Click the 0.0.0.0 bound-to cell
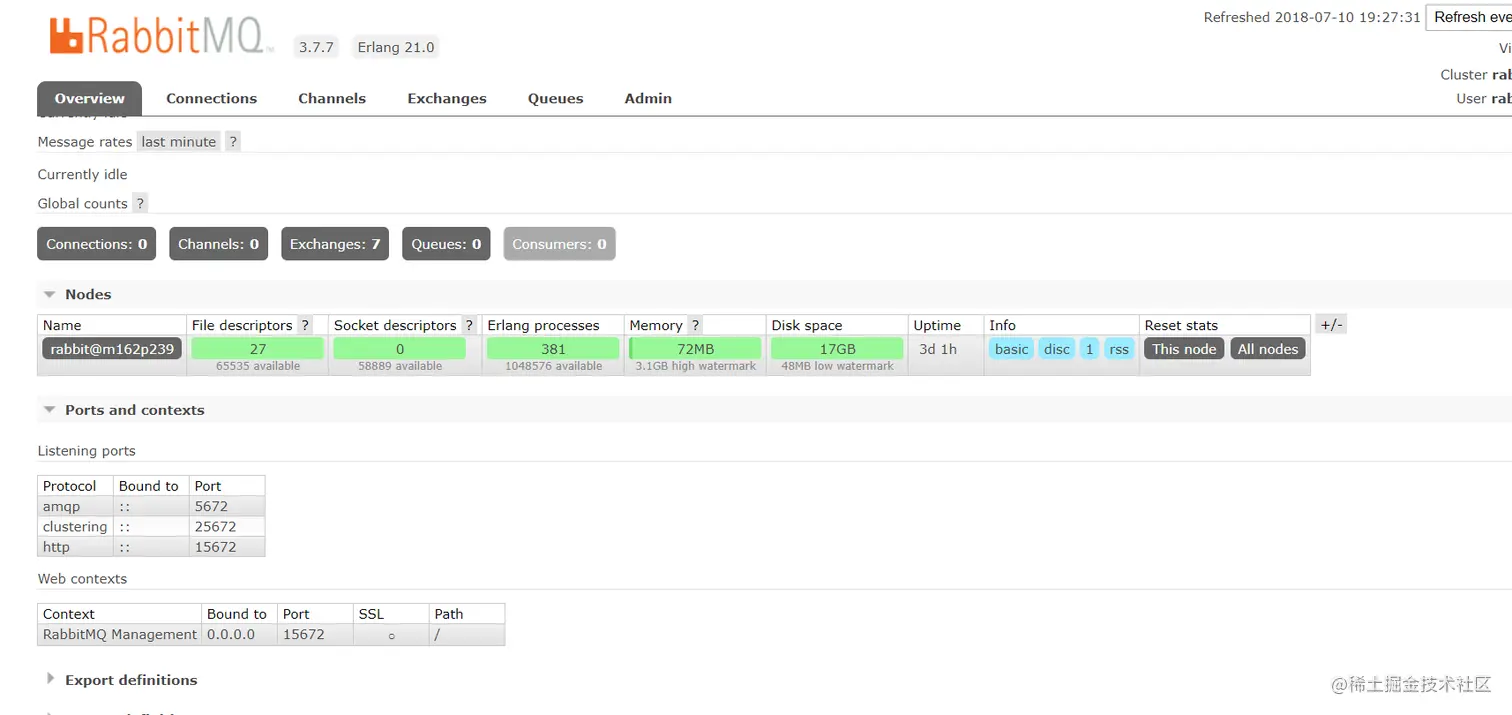Image resolution: width=1512 pixels, height=715 pixels. pyautogui.click(x=240, y=634)
